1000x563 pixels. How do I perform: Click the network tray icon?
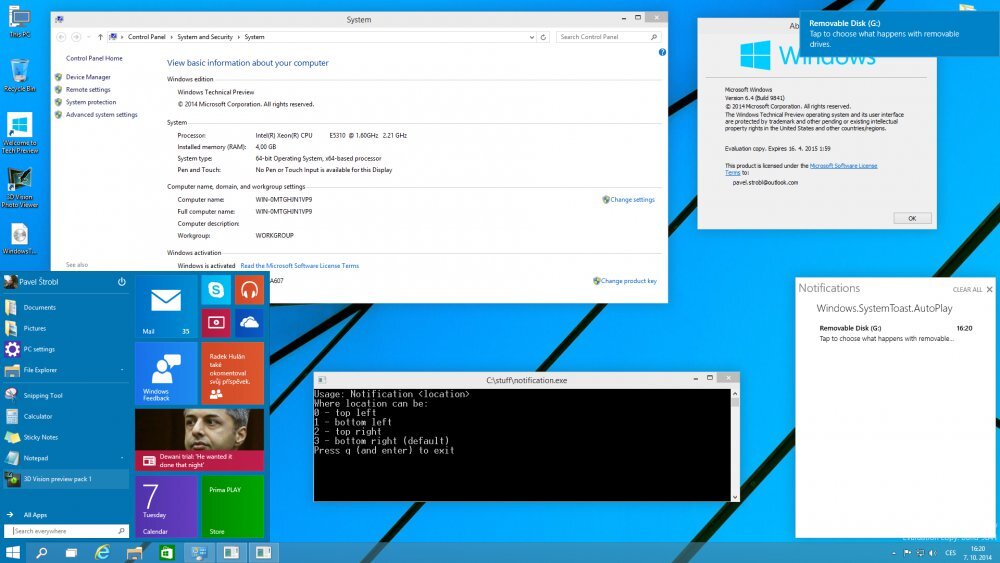click(x=920, y=553)
